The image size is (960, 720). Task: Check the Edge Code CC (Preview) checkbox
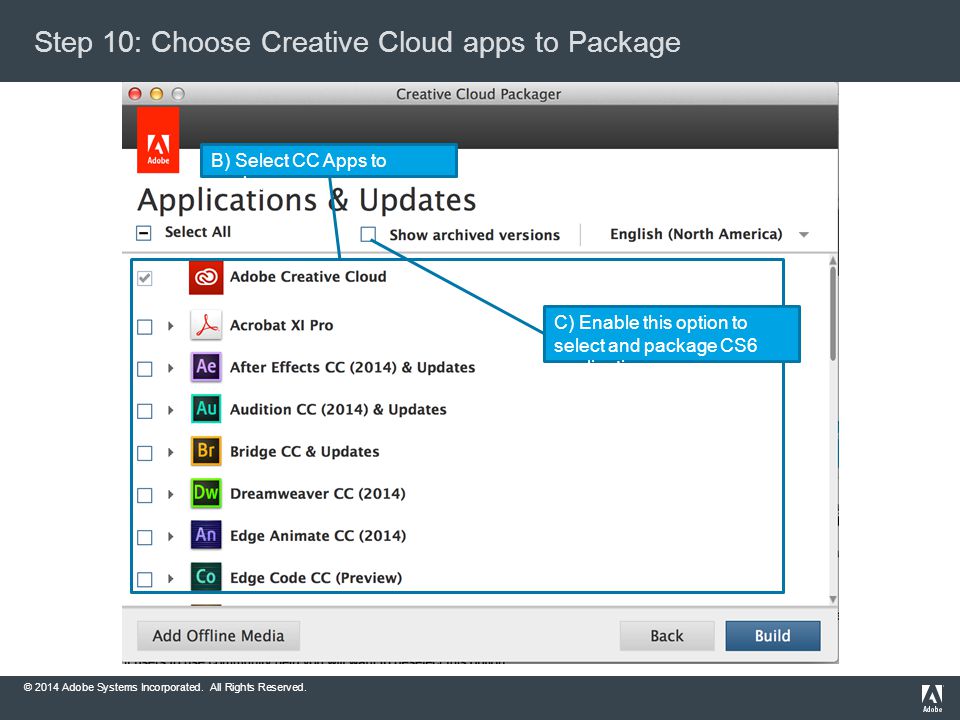coord(144,579)
